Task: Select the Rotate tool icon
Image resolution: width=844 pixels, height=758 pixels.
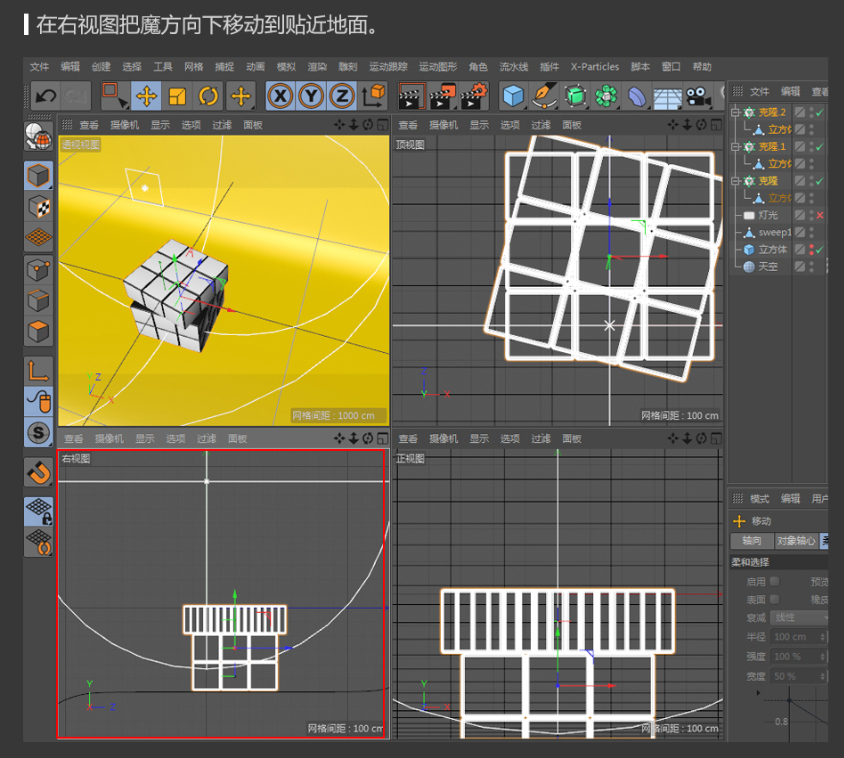Action: tap(208, 96)
